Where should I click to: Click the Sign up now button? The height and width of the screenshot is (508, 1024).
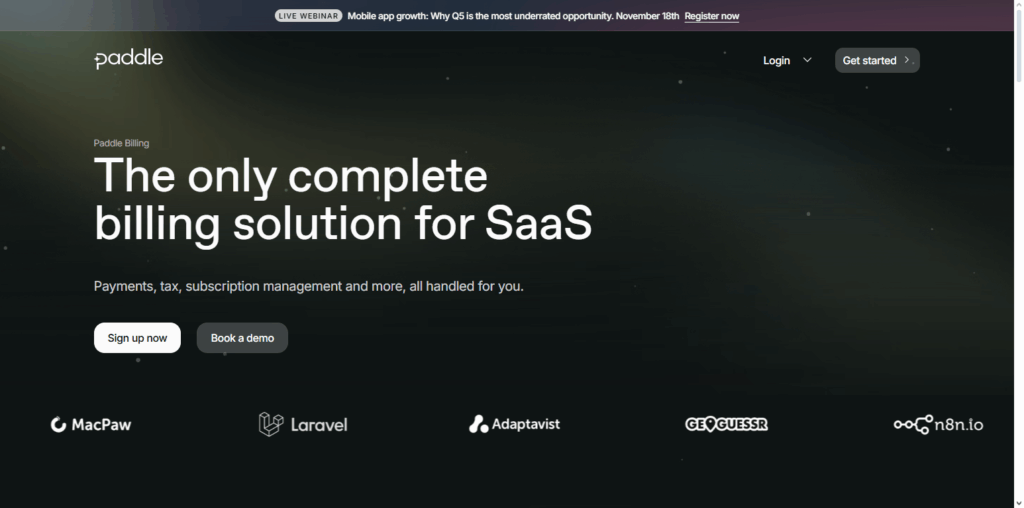[137, 338]
